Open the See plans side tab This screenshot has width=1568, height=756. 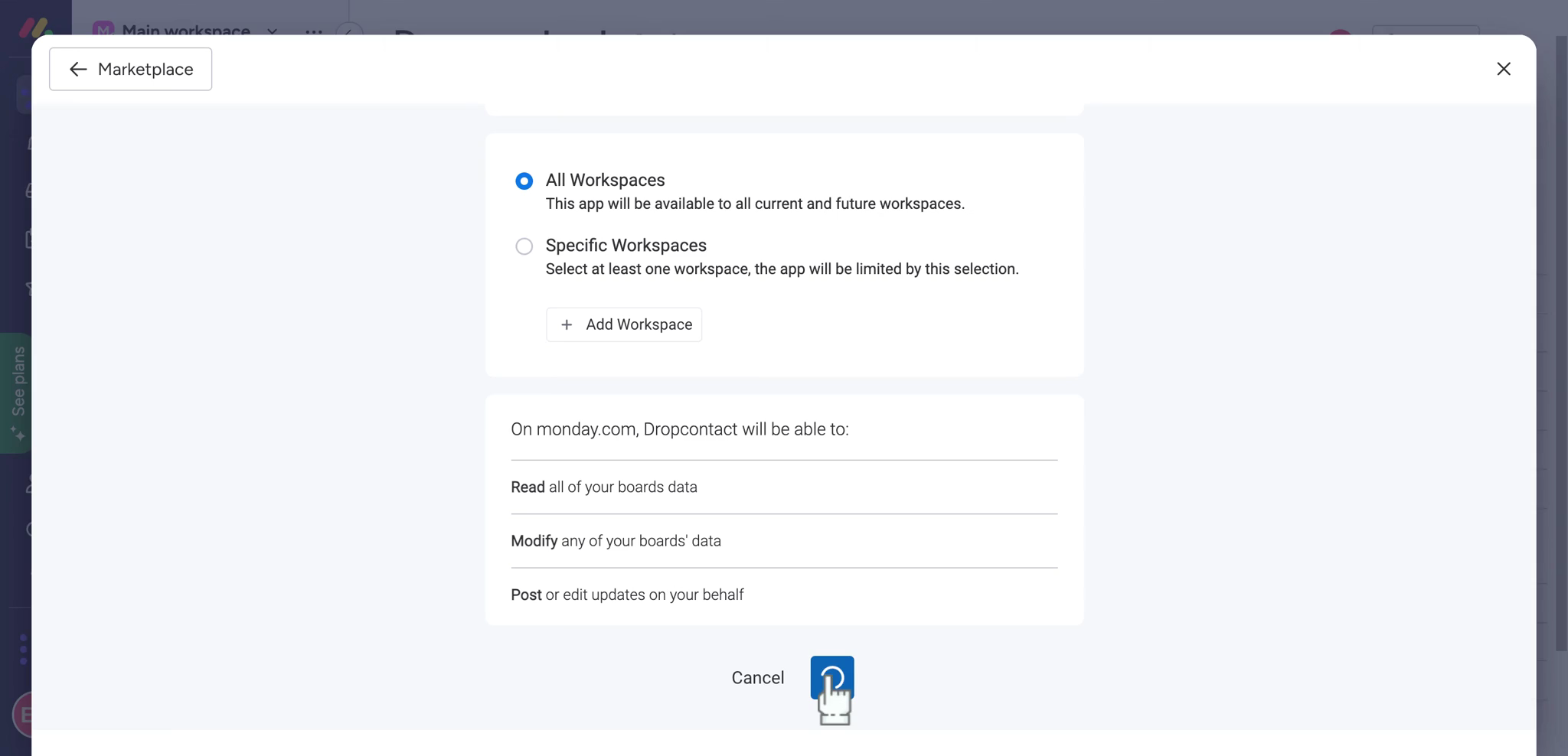click(15, 393)
